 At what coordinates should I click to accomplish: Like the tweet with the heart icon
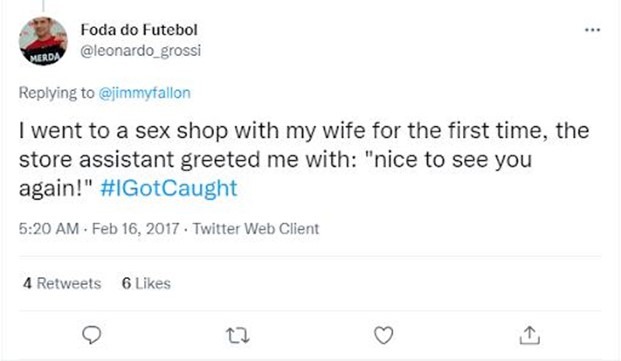click(384, 335)
